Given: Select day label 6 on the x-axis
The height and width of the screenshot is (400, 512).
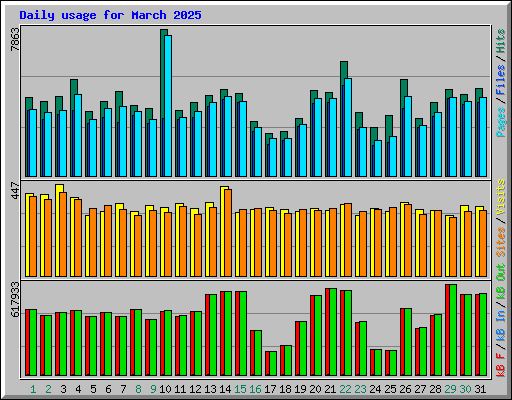Looking at the screenshot, I should pyautogui.click(x=108, y=389).
